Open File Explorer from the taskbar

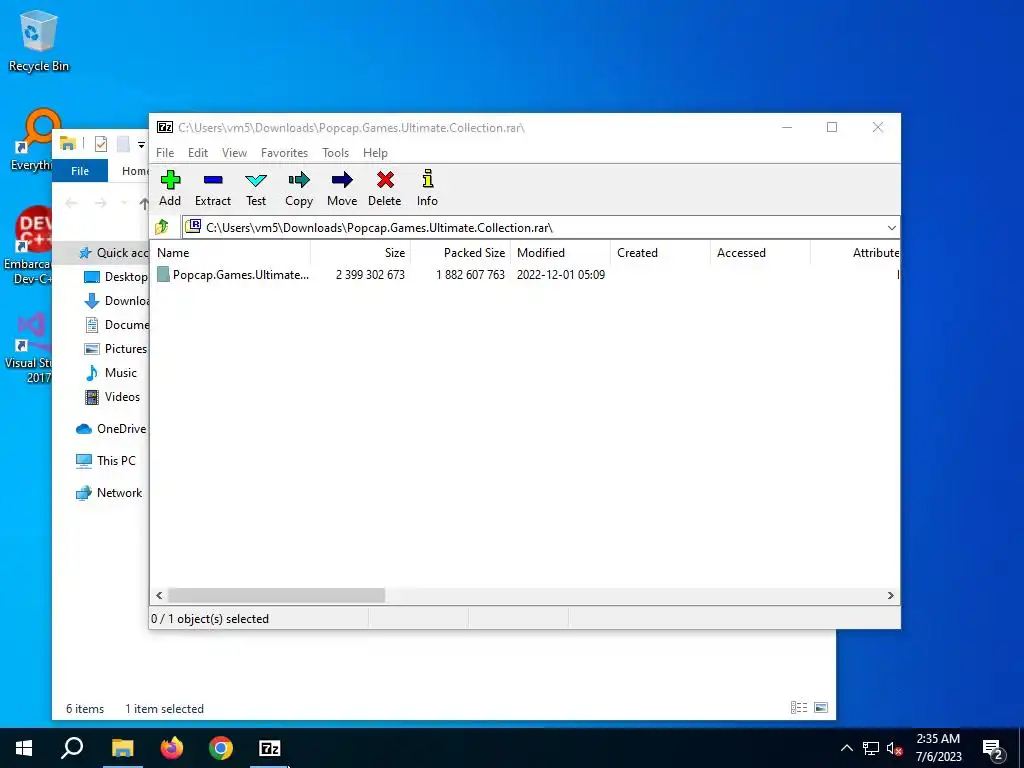pyautogui.click(x=122, y=748)
